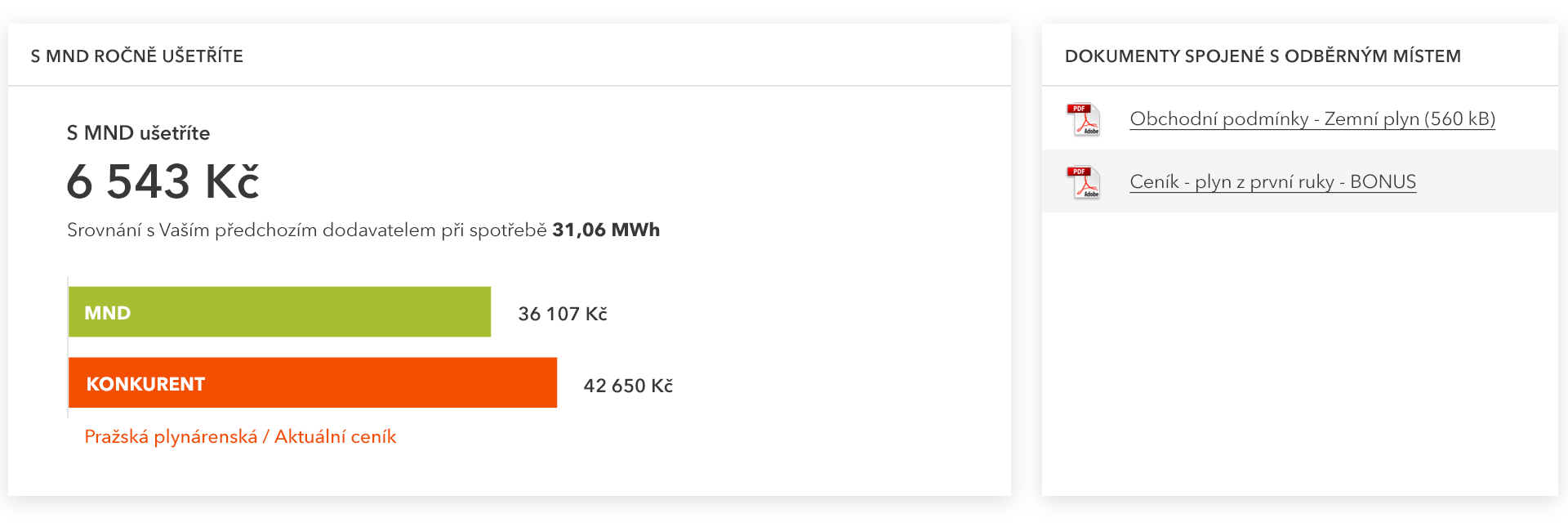Click the 31,06 MWh consumption value
Viewport: 1568px width, 527px height.
point(606,230)
